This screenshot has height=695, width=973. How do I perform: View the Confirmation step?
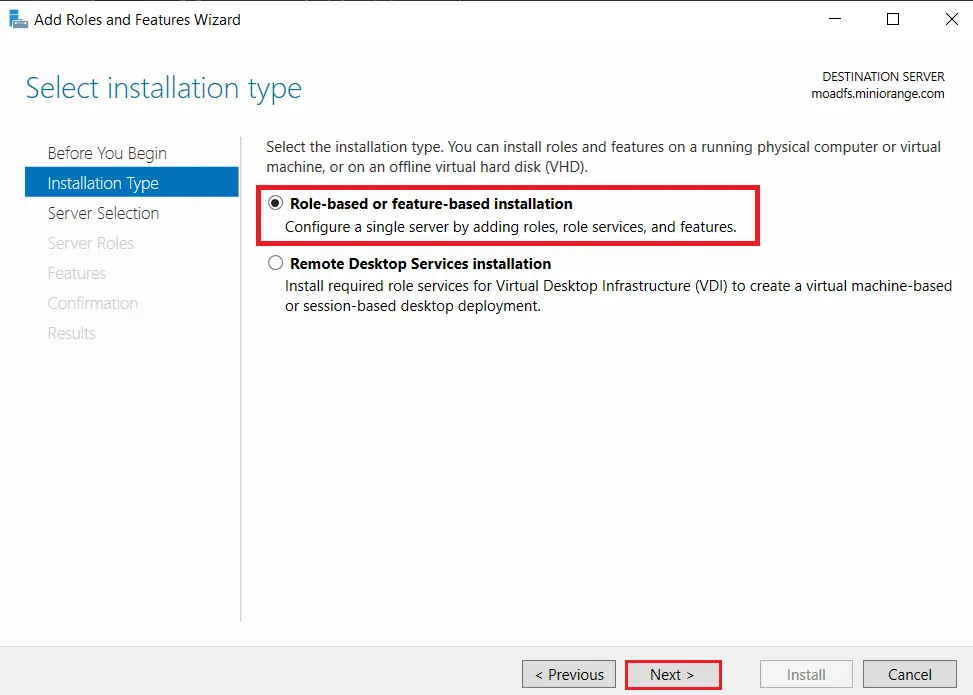(x=93, y=303)
